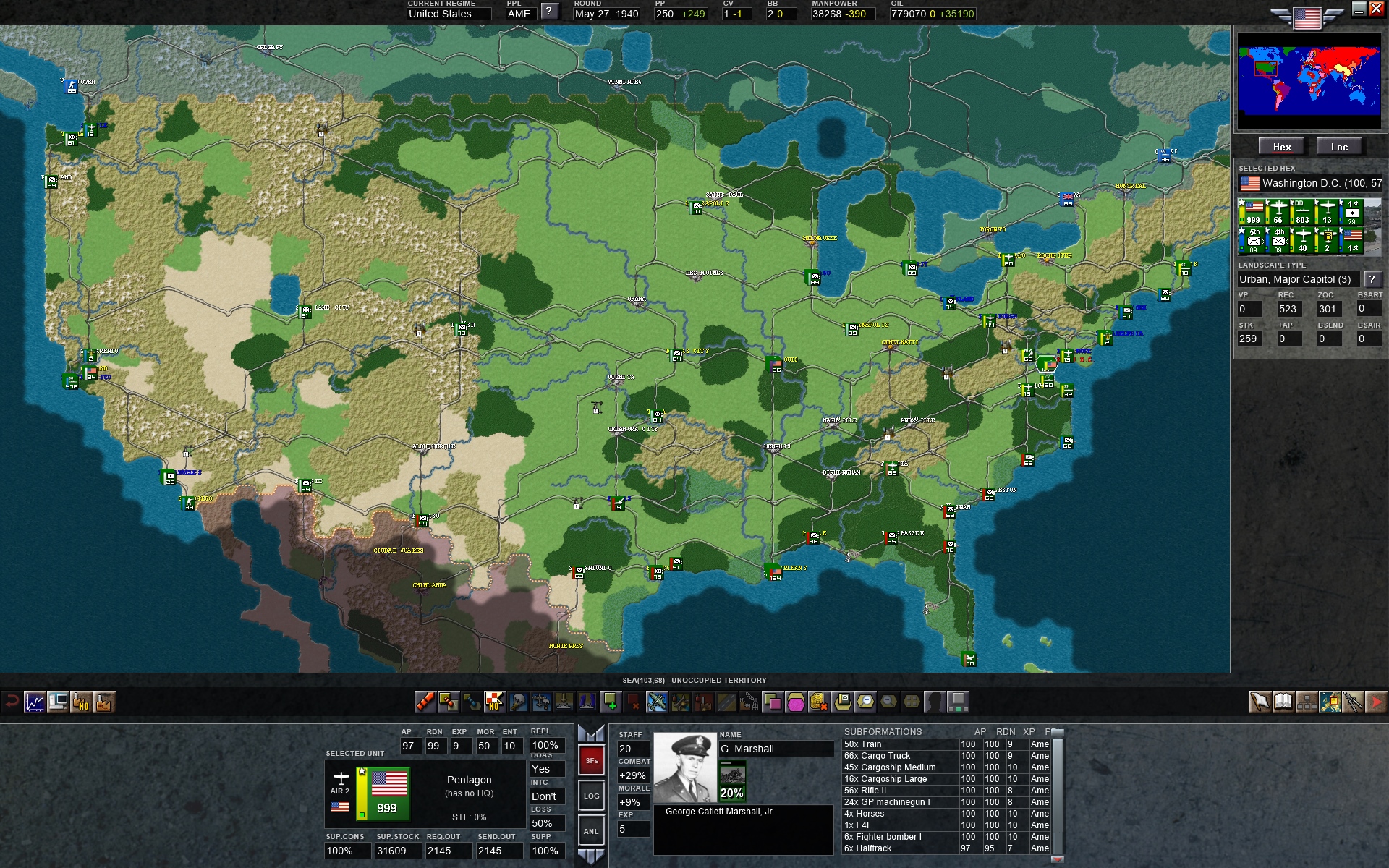Click the HQ hand icon in left toolbar
The width and height of the screenshot is (1389, 868).
click(x=81, y=702)
